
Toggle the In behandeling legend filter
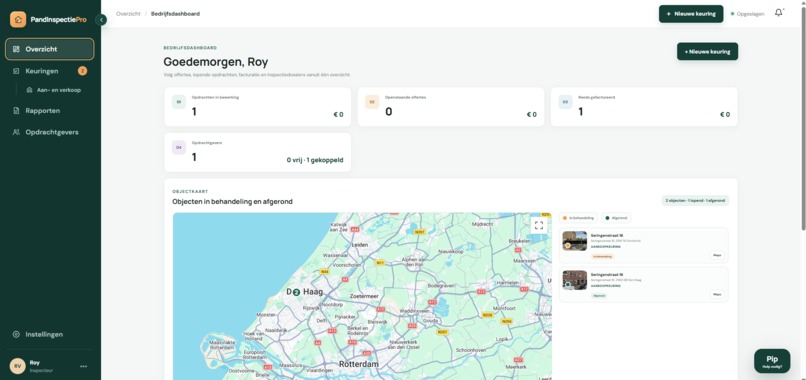pos(579,218)
